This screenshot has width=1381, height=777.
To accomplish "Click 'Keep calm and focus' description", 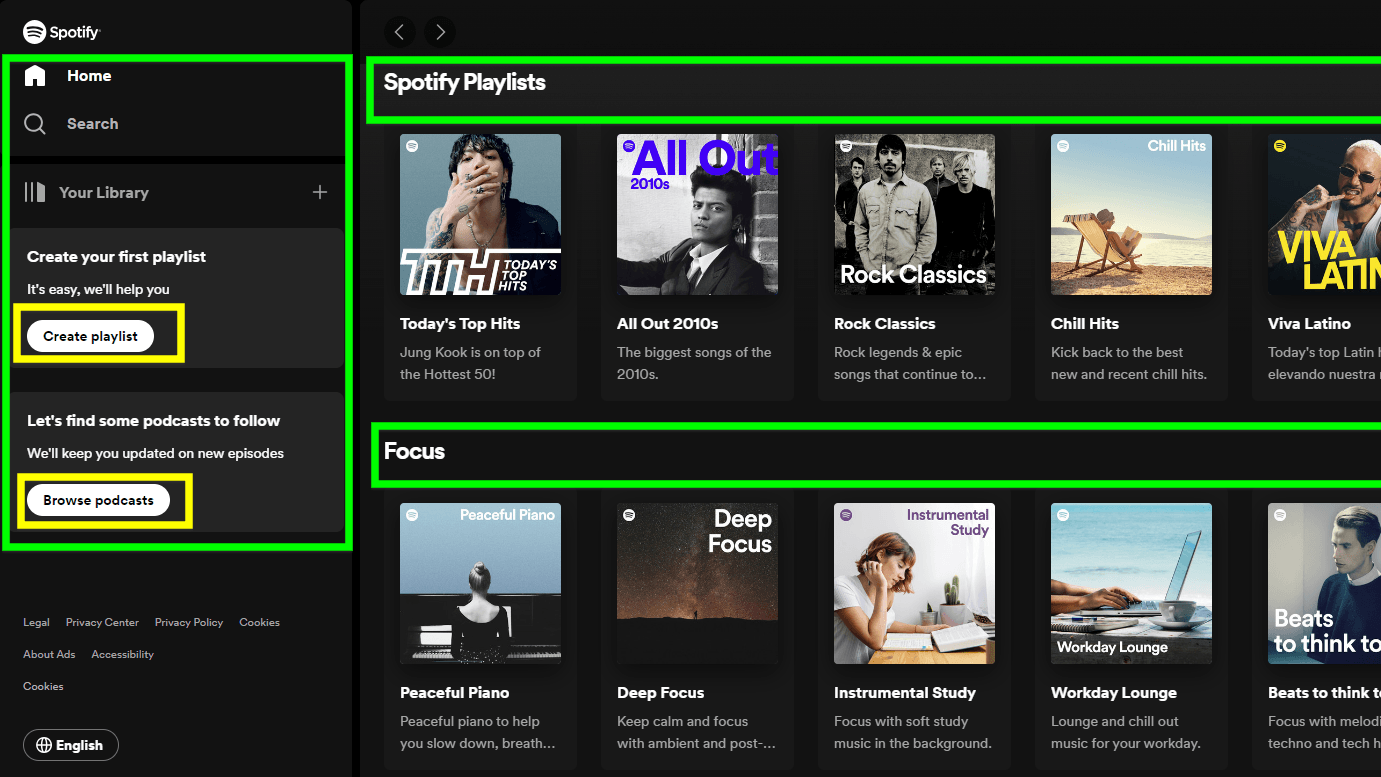I will [x=696, y=732].
